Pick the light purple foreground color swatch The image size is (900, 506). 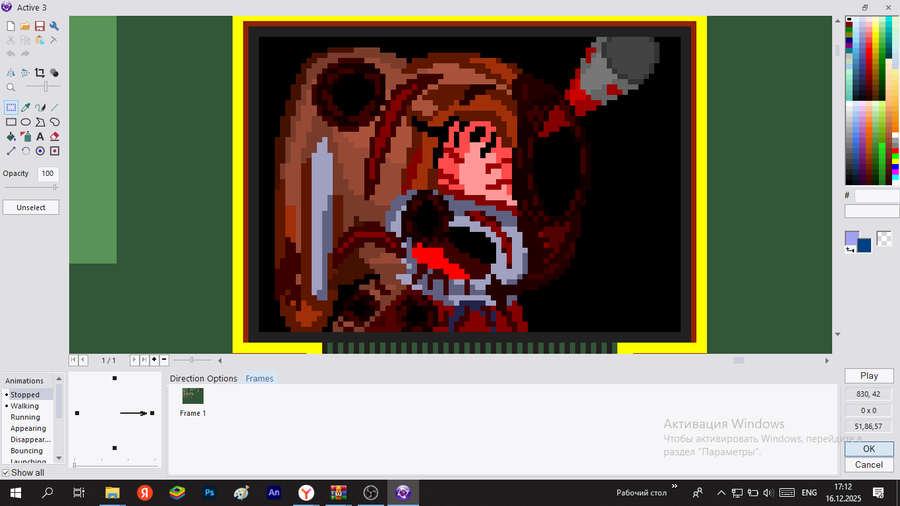point(851,237)
